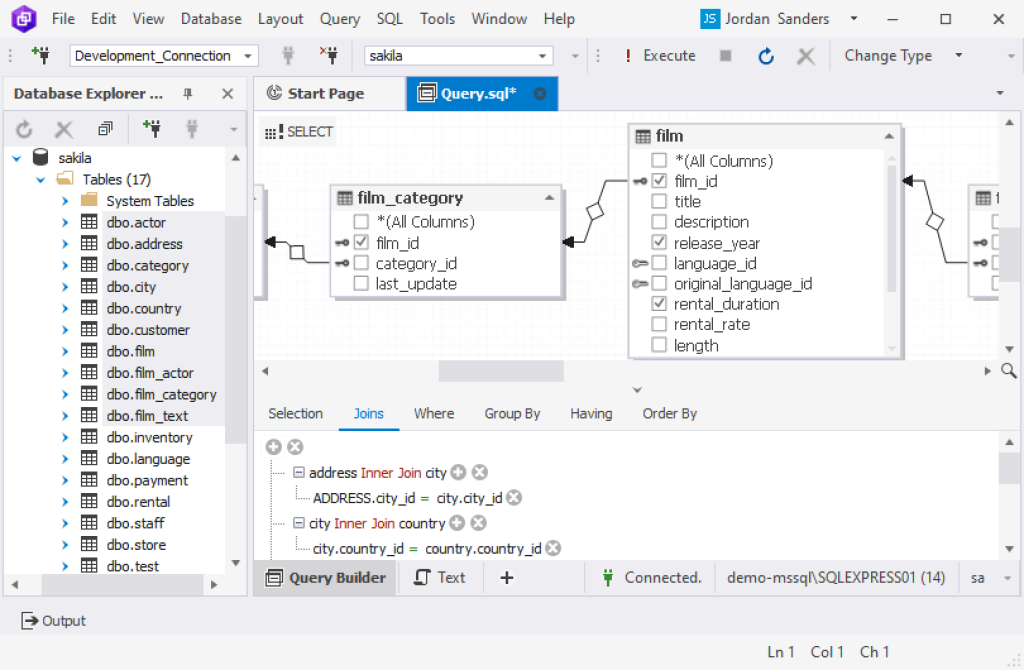Click the Stop execution icon
This screenshot has height=670, width=1024.
[725, 55]
